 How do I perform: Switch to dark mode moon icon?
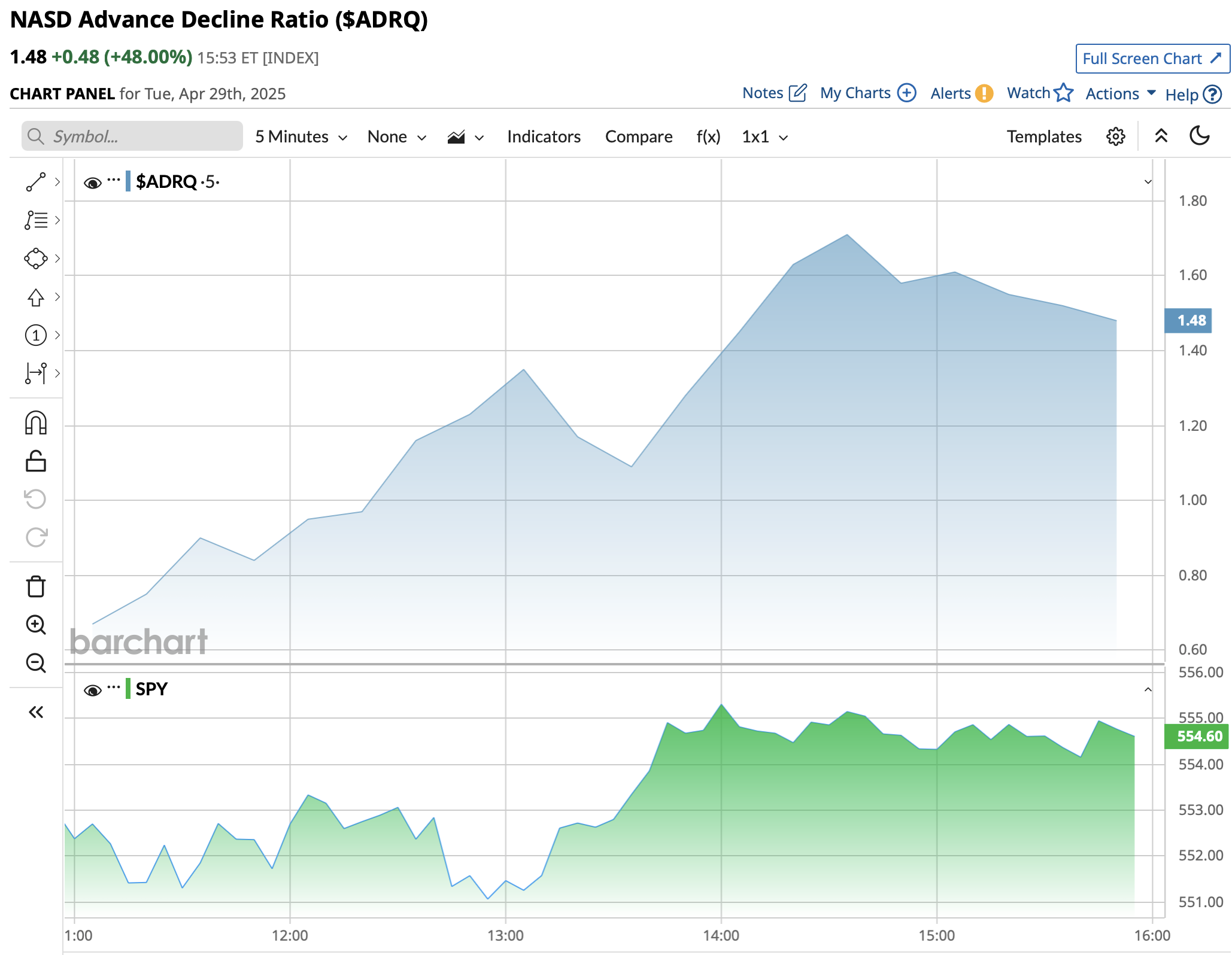click(1200, 136)
